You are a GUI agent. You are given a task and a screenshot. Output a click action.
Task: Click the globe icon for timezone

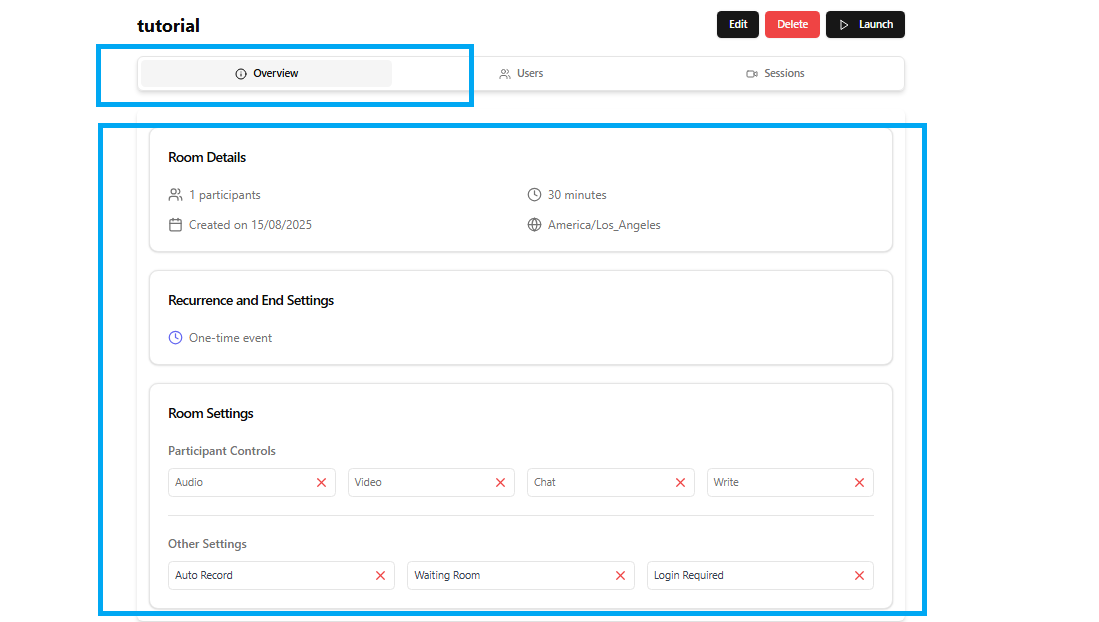pyautogui.click(x=535, y=225)
